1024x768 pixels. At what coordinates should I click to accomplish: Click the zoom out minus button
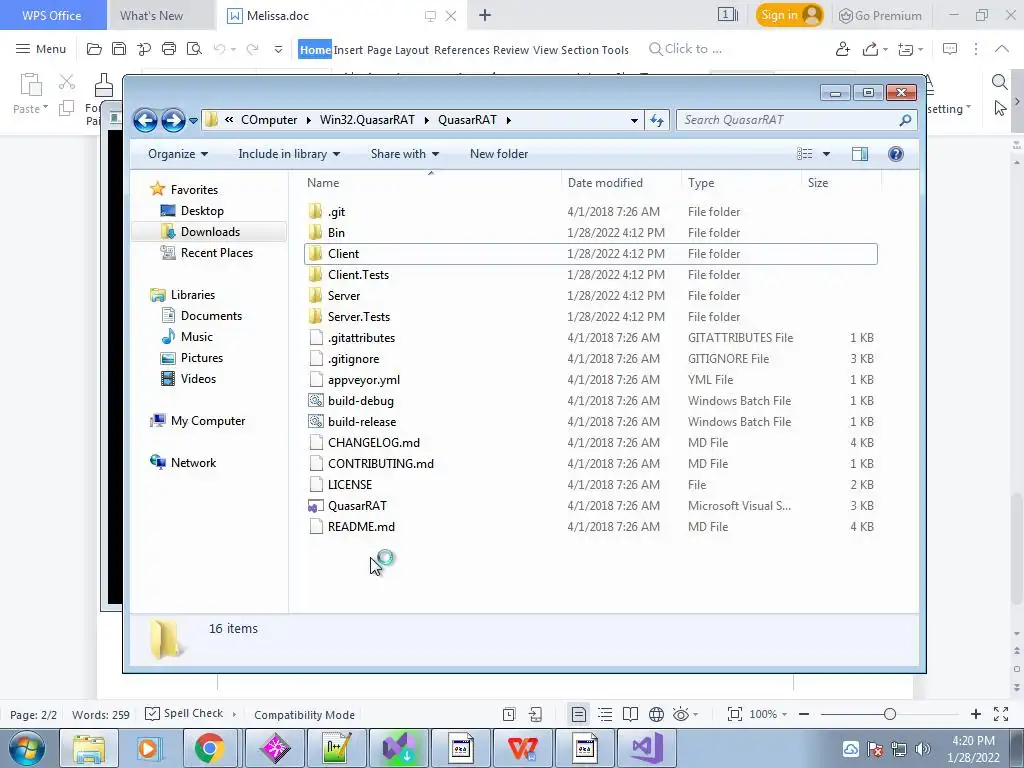[804, 714]
